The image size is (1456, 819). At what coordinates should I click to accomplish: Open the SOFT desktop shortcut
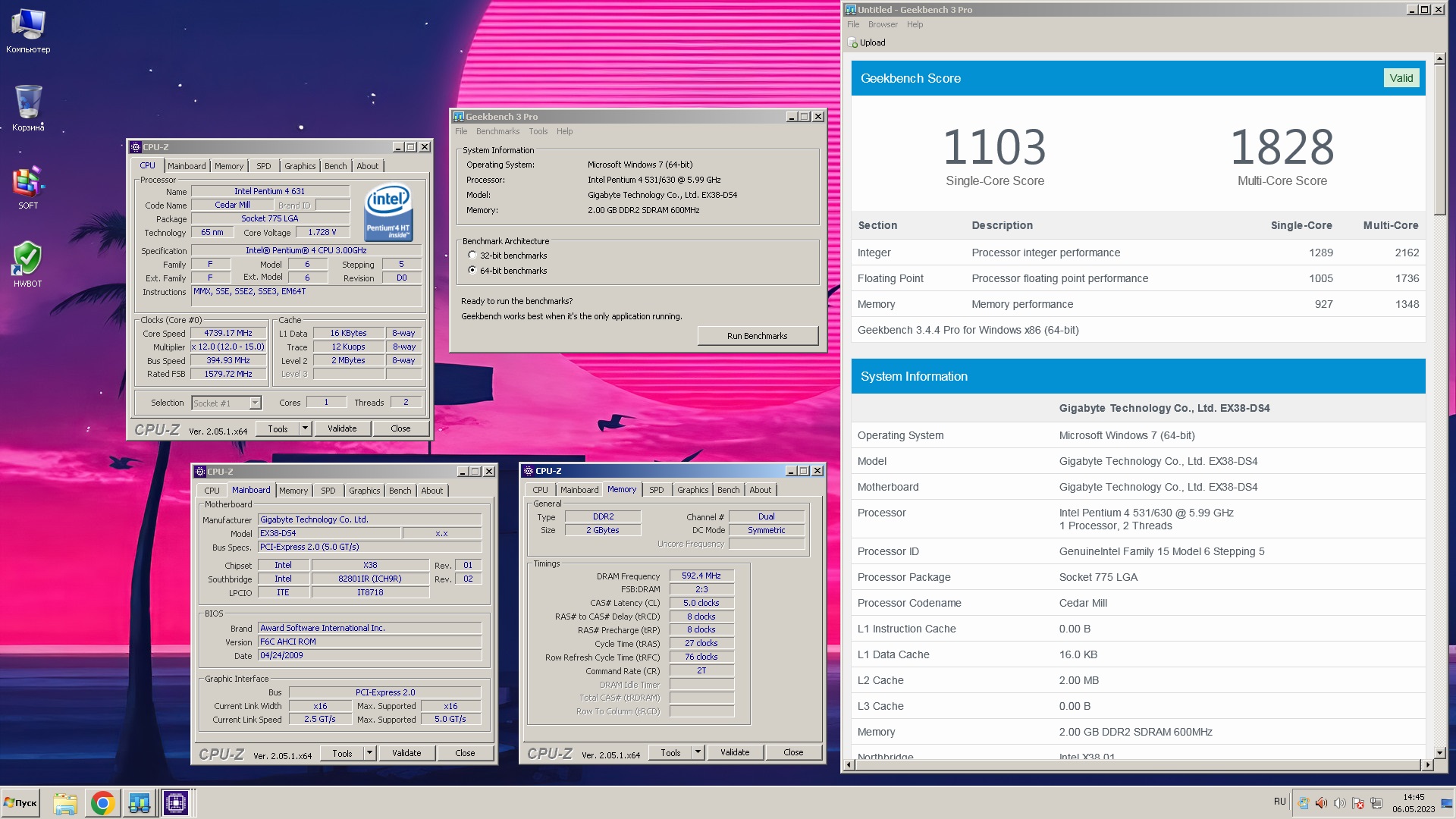[x=28, y=187]
